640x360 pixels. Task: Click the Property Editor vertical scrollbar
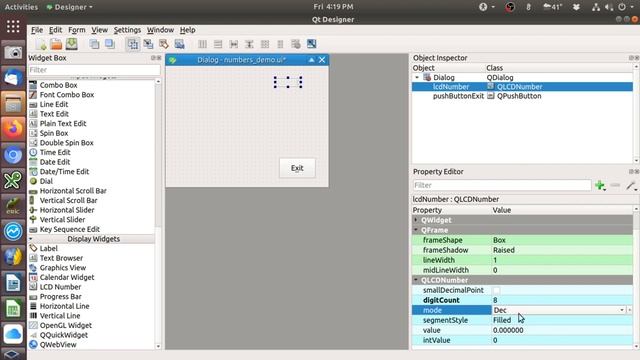click(x=636, y=278)
